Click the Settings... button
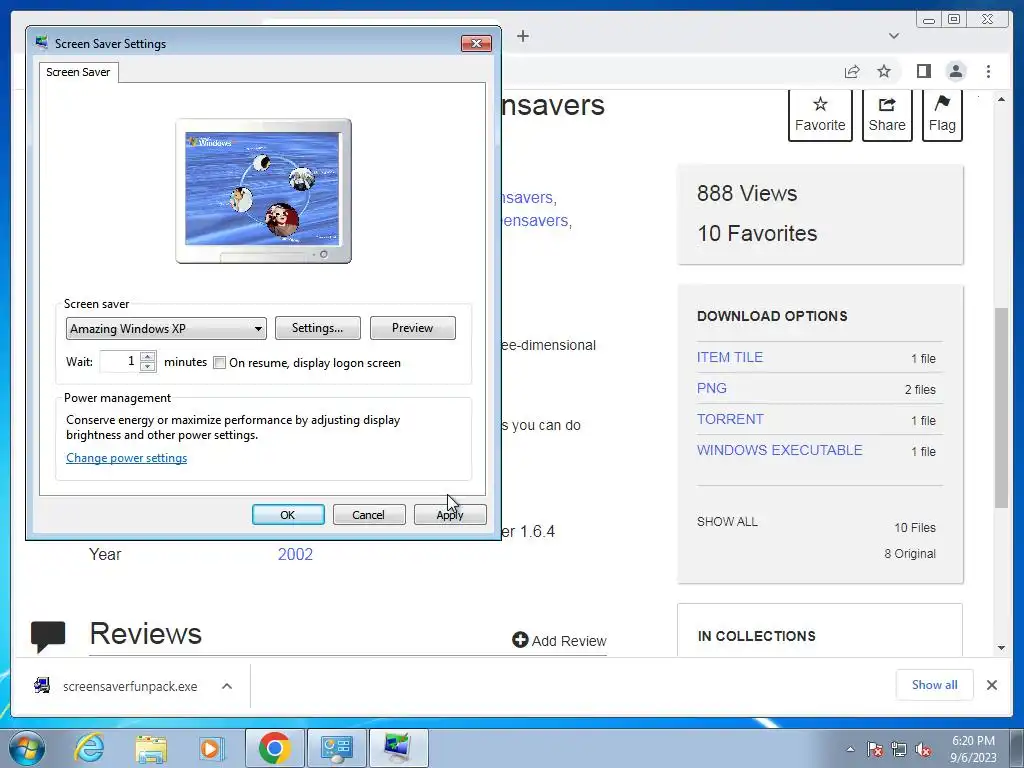Viewport: 1024px width, 768px height. pos(317,328)
